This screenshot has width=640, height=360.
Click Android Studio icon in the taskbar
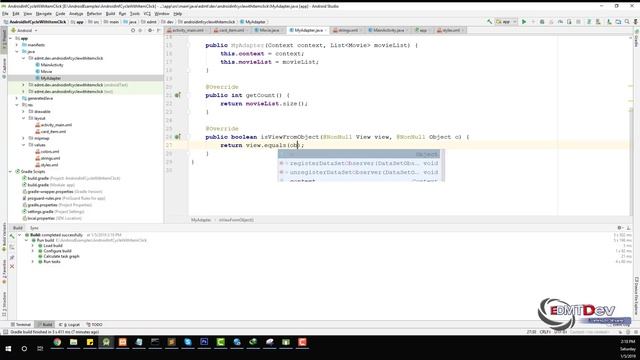point(106,342)
